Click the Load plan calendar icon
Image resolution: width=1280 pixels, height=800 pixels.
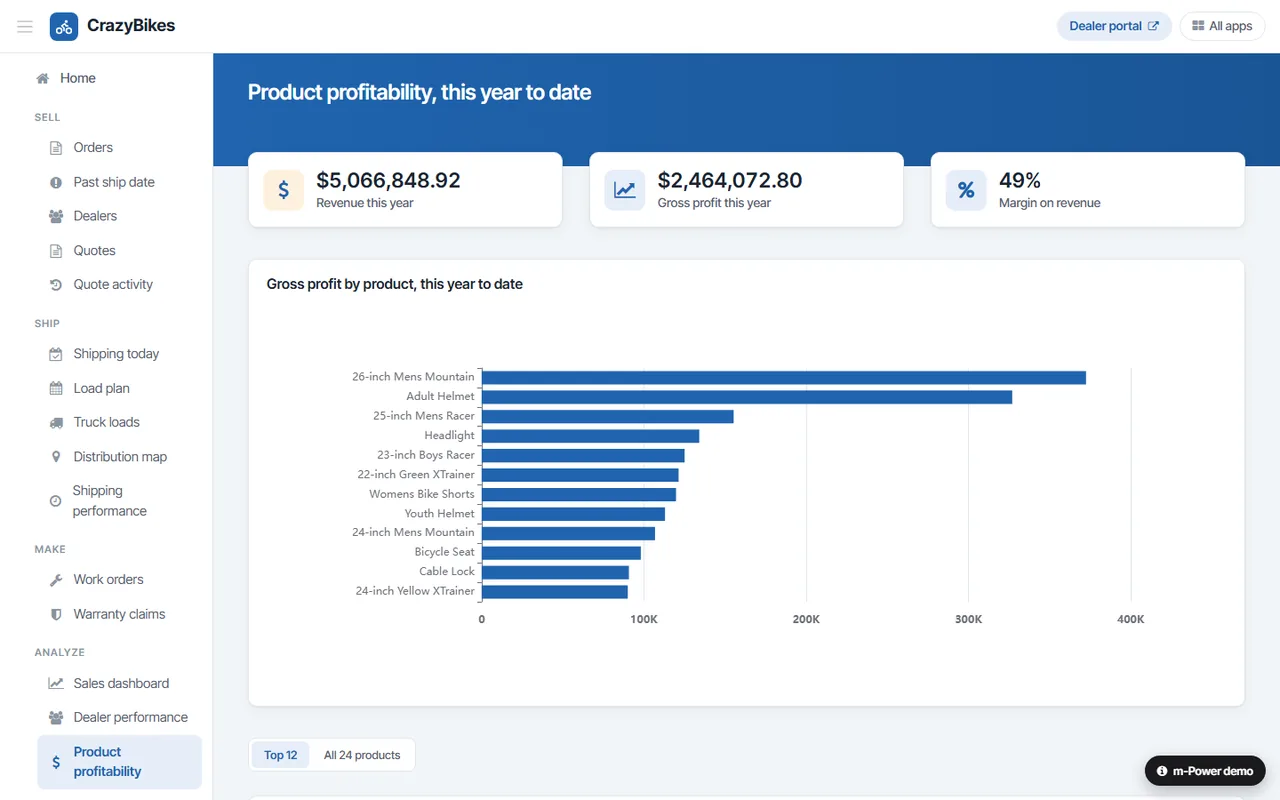tap(56, 388)
